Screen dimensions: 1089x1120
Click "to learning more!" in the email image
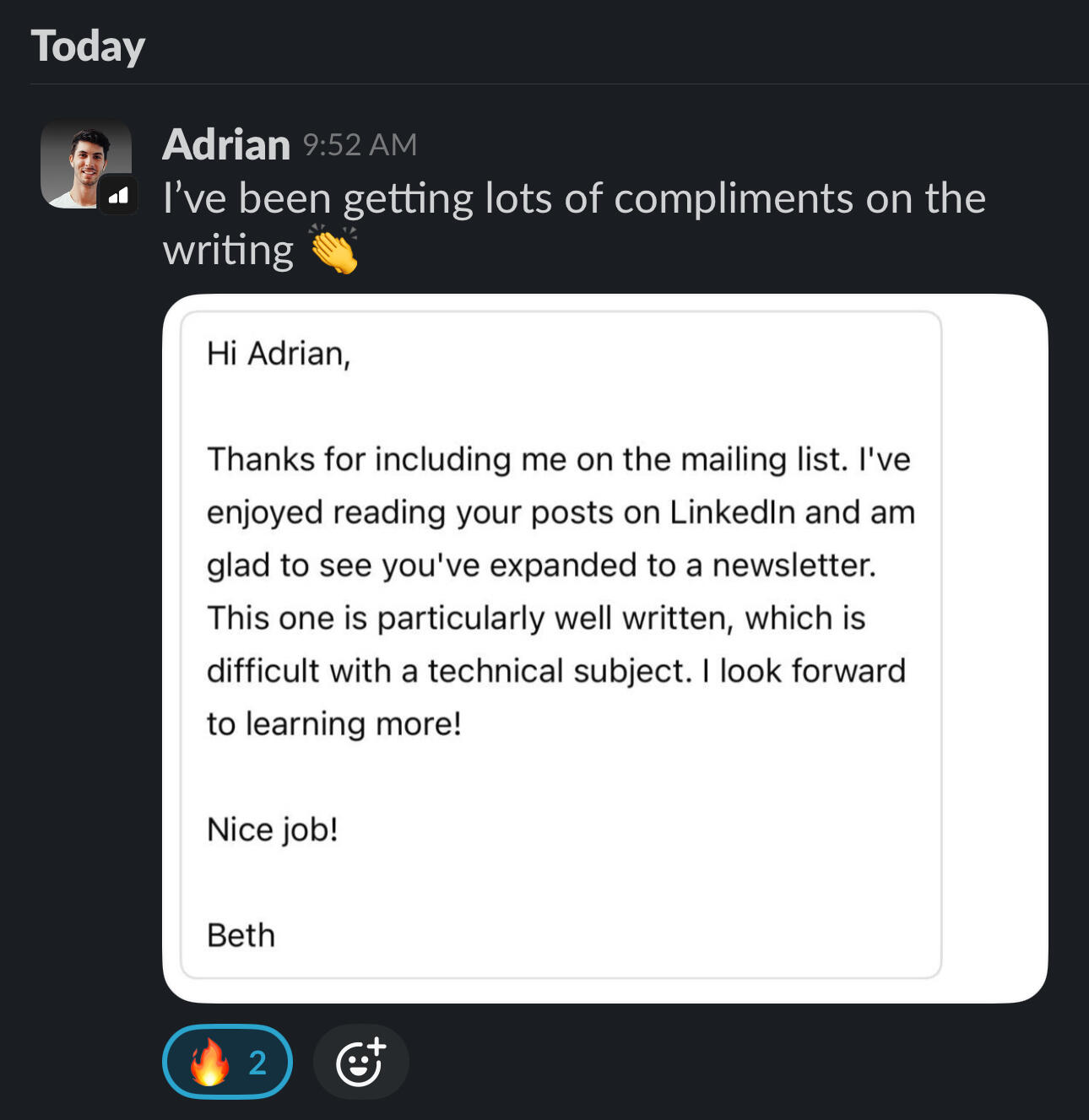(334, 724)
